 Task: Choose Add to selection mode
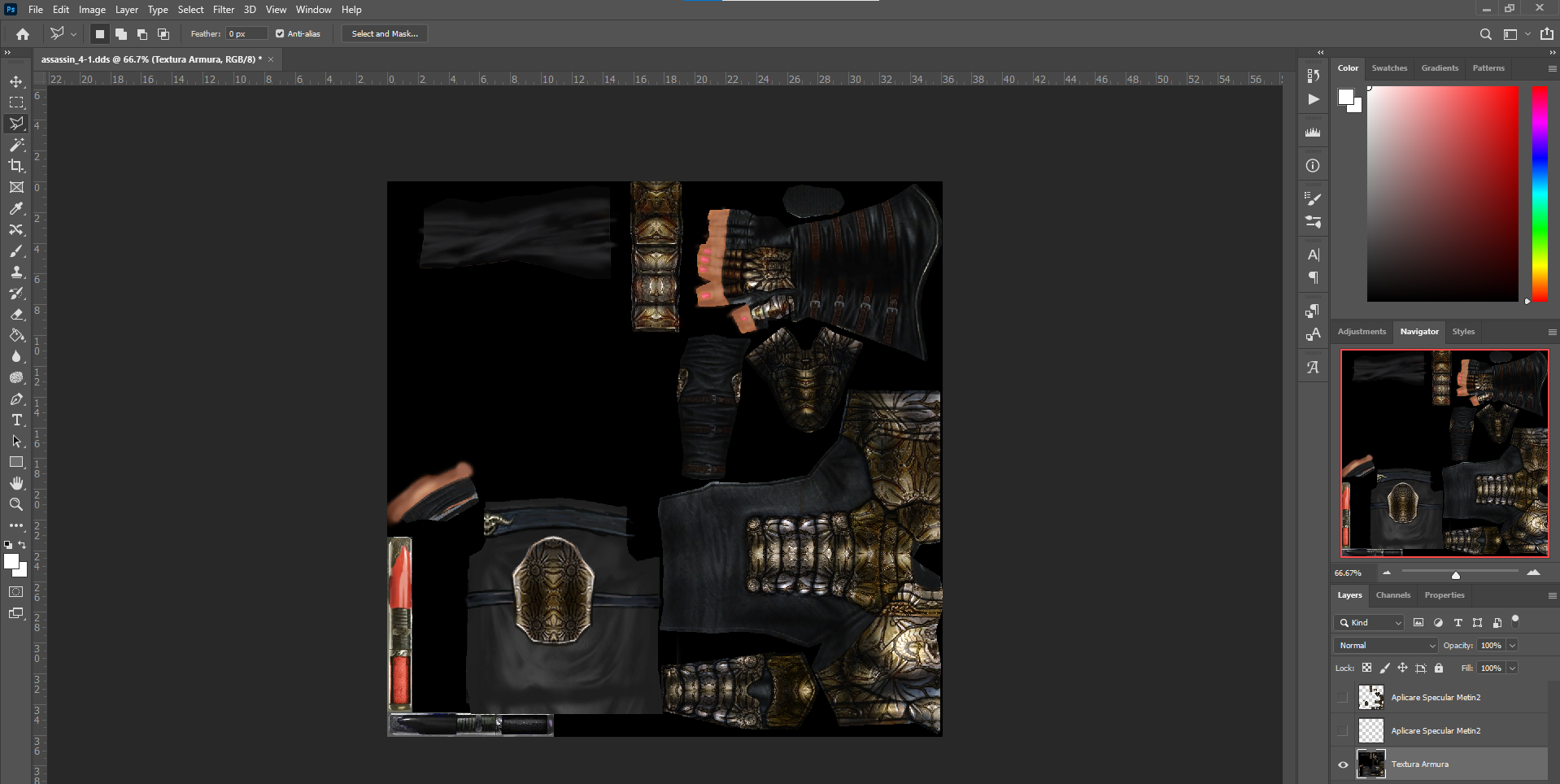click(x=121, y=34)
